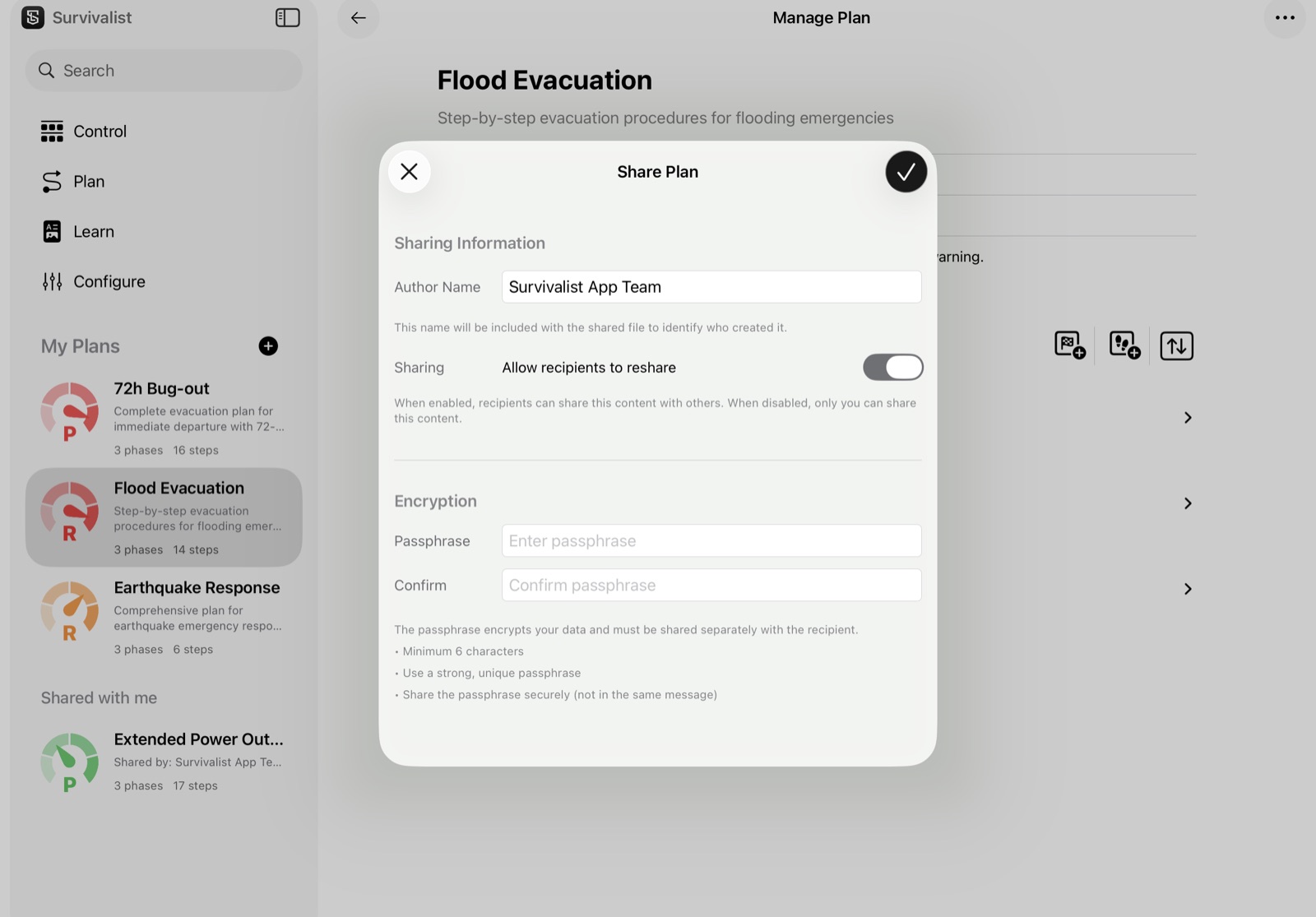Click the reorder up-down arrows icon
The image size is (1316, 917).
[1176, 345]
